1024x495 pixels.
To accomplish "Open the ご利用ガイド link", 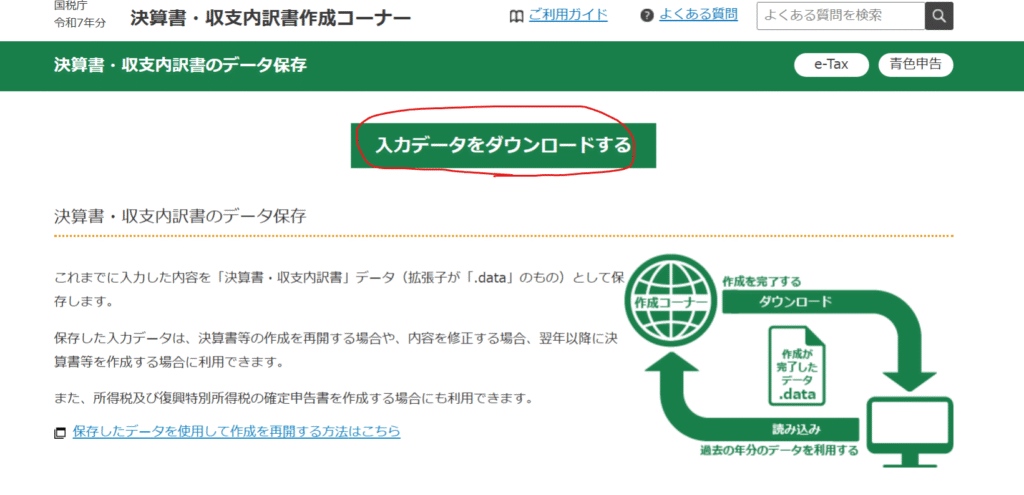I will 567,15.
